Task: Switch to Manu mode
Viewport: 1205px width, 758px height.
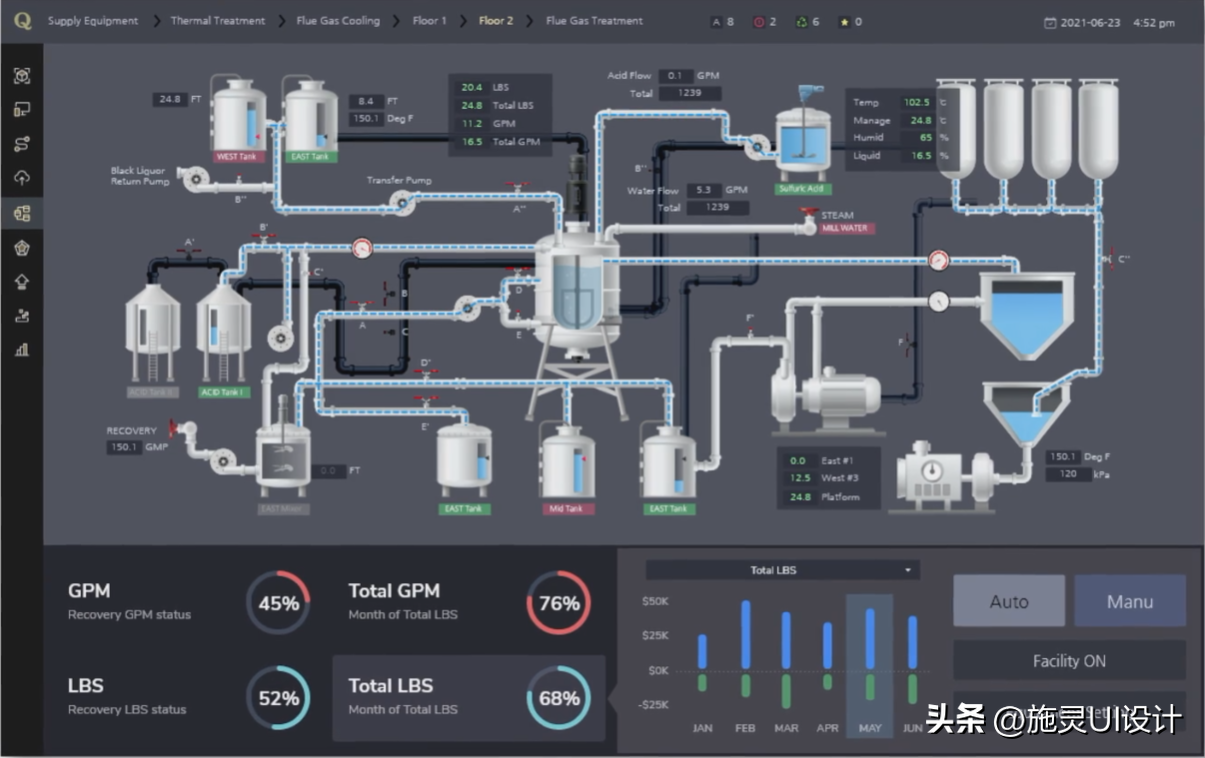Action: point(1130,601)
